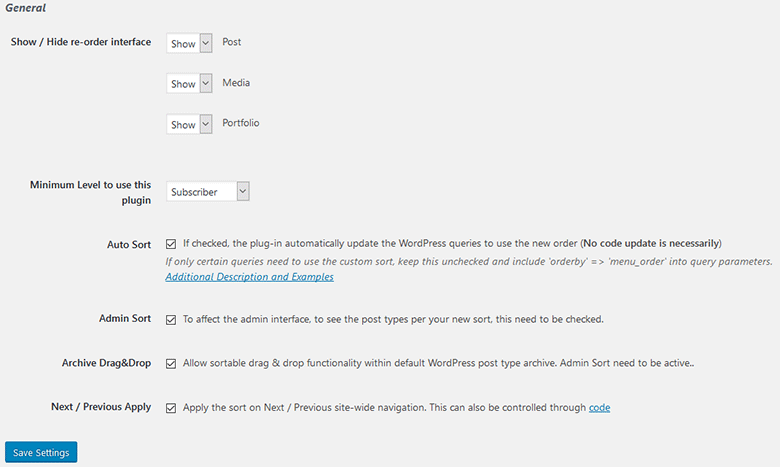Image resolution: width=780 pixels, height=467 pixels.
Task: Click the 'Show / Hide re-order interface' label
Action: tap(81, 42)
